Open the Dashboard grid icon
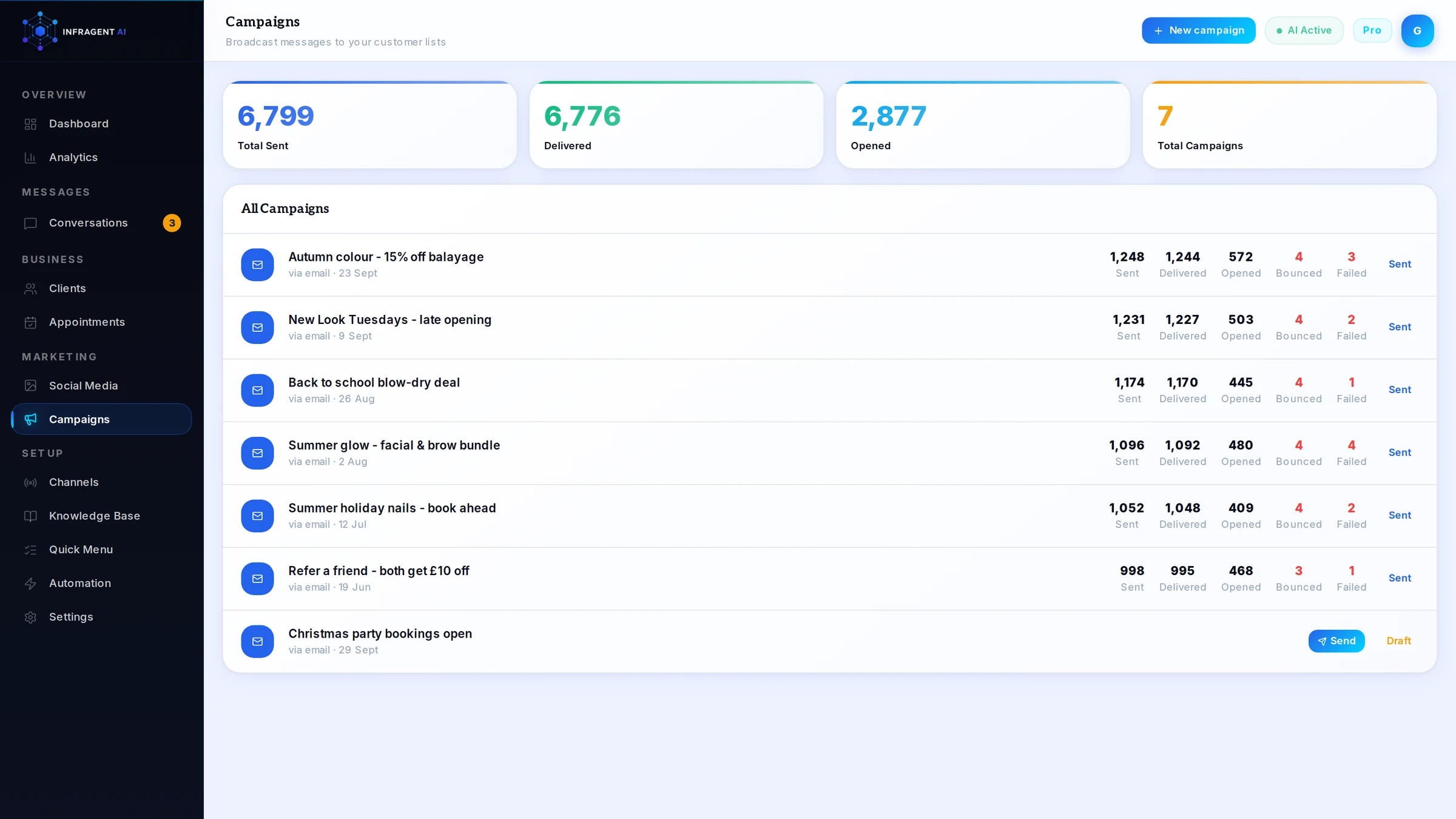 click(30, 124)
